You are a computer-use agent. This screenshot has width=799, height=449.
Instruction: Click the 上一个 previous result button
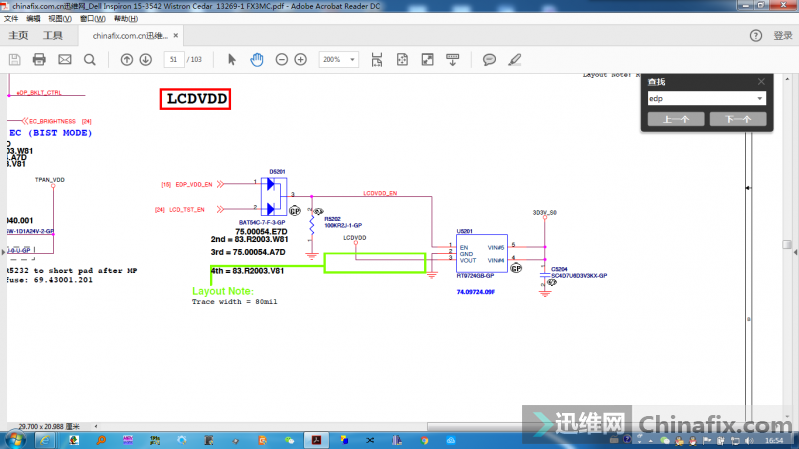pos(676,119)
